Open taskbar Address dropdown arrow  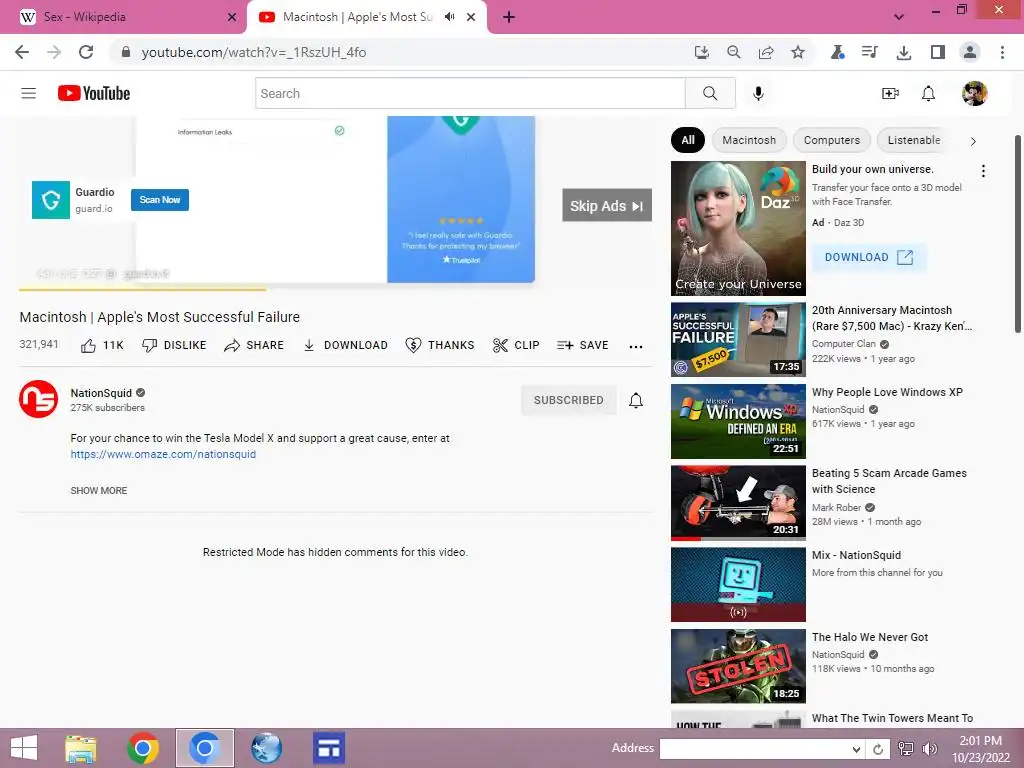856,749
